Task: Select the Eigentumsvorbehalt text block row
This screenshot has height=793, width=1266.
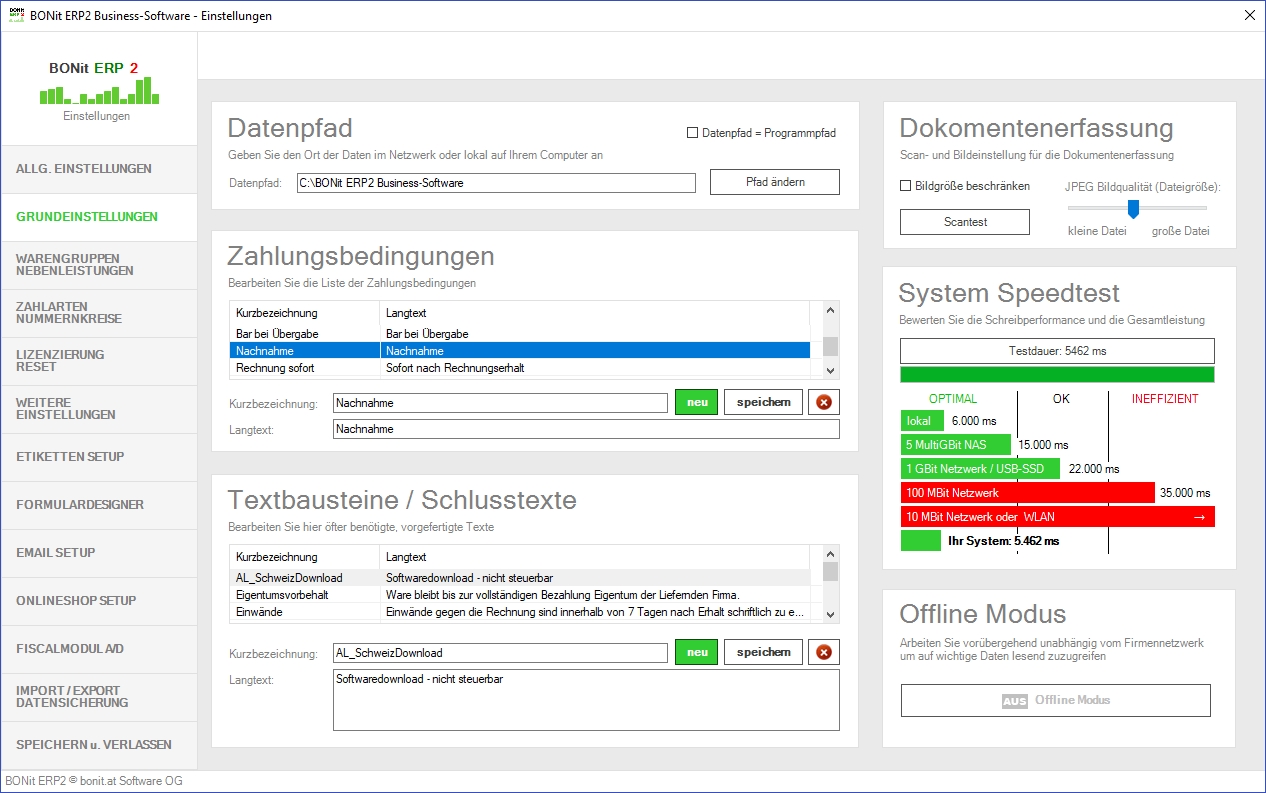Action: click(x=519, y=594)
